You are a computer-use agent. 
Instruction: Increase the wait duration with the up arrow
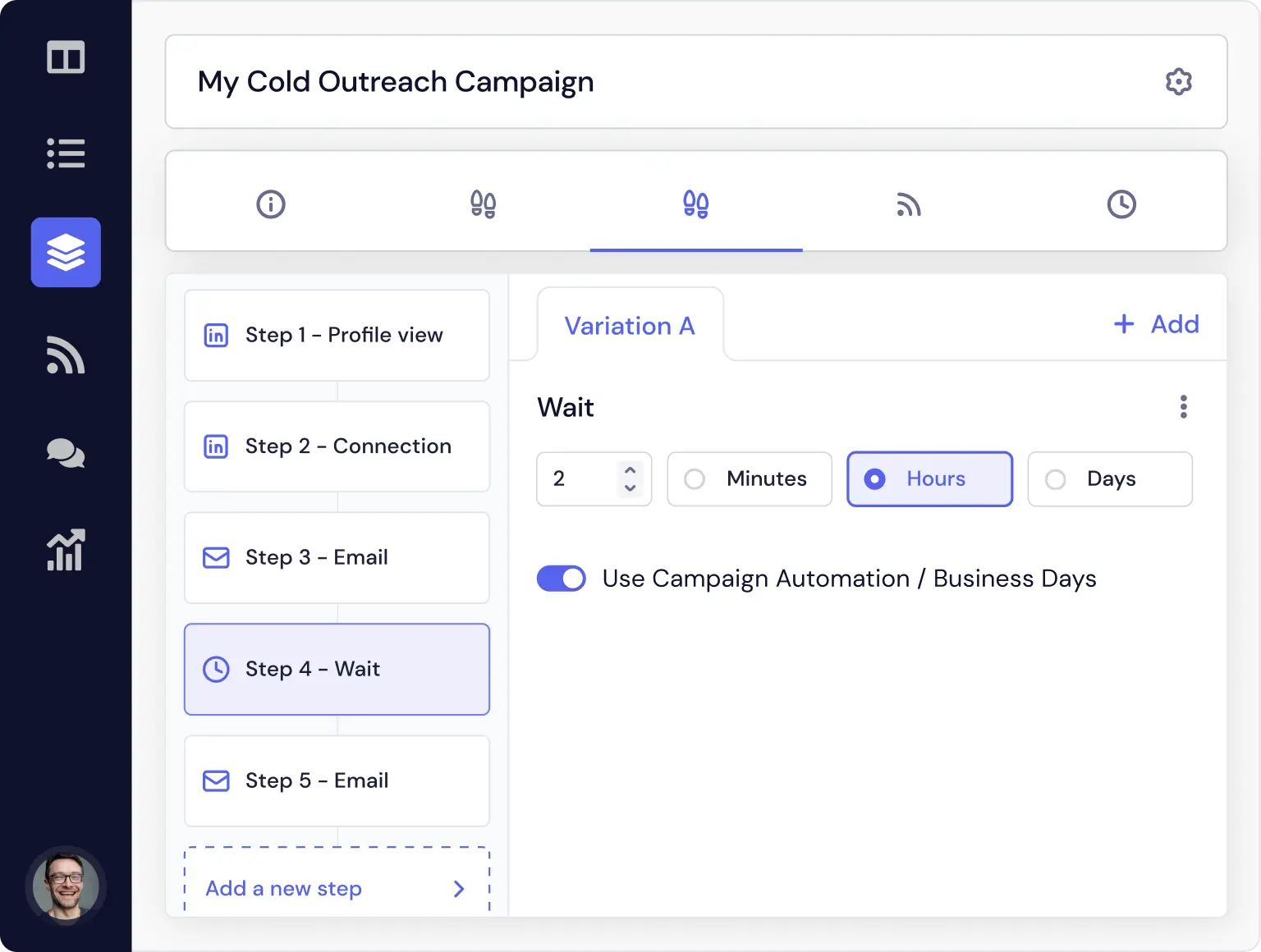pos(630,470)
